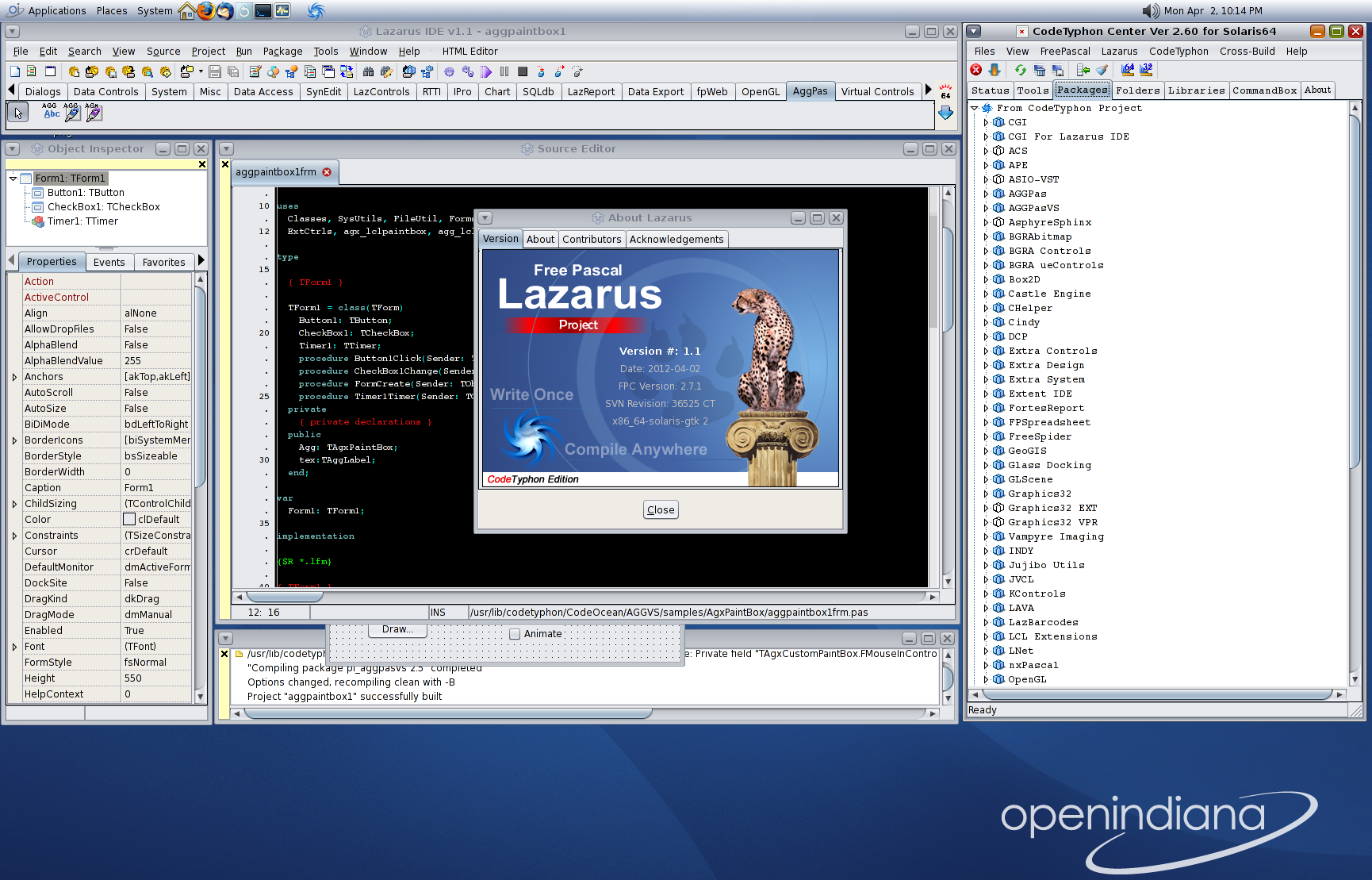Collapse the From CodeTyphon Project root node
The width and height of the screenshot is (1372, 880).
(975, 108)
